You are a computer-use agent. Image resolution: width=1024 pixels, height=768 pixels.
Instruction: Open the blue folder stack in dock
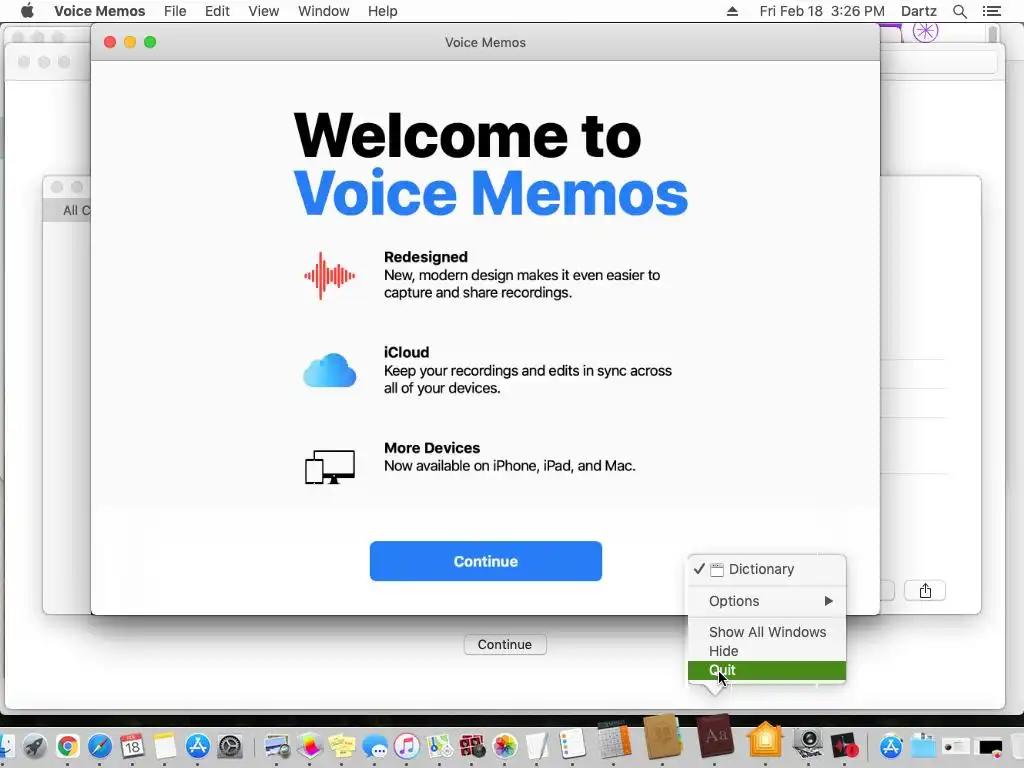(x=923, y=746)
